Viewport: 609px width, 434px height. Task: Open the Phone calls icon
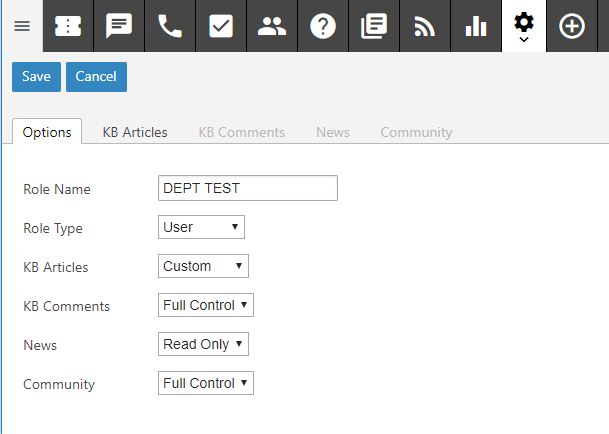point(170,27)
